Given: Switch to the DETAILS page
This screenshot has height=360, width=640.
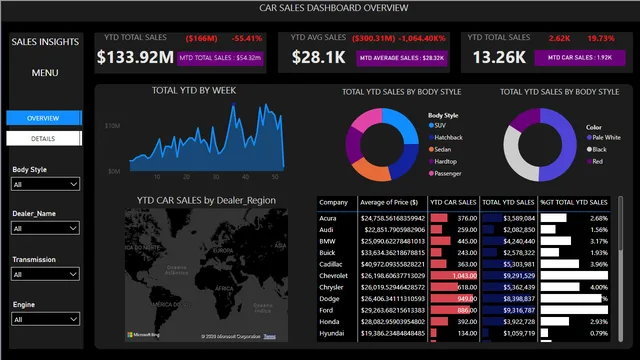Looking at the screenshot, I should (x=44, y=138).
